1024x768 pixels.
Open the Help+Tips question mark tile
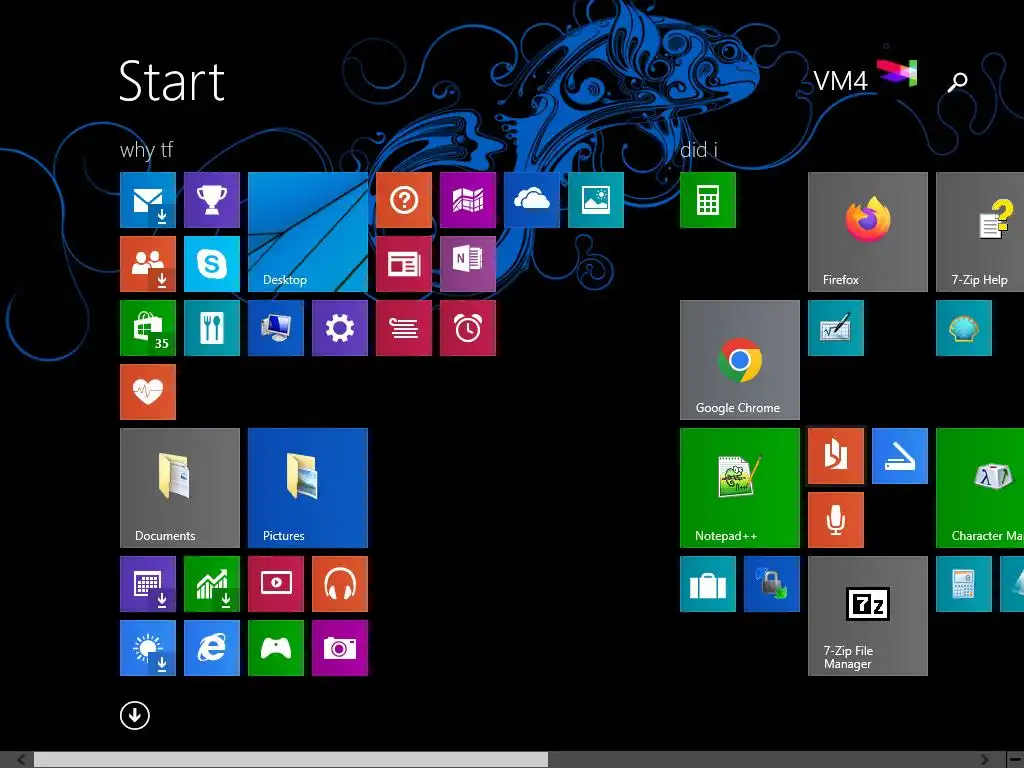(x=404, y=200)
